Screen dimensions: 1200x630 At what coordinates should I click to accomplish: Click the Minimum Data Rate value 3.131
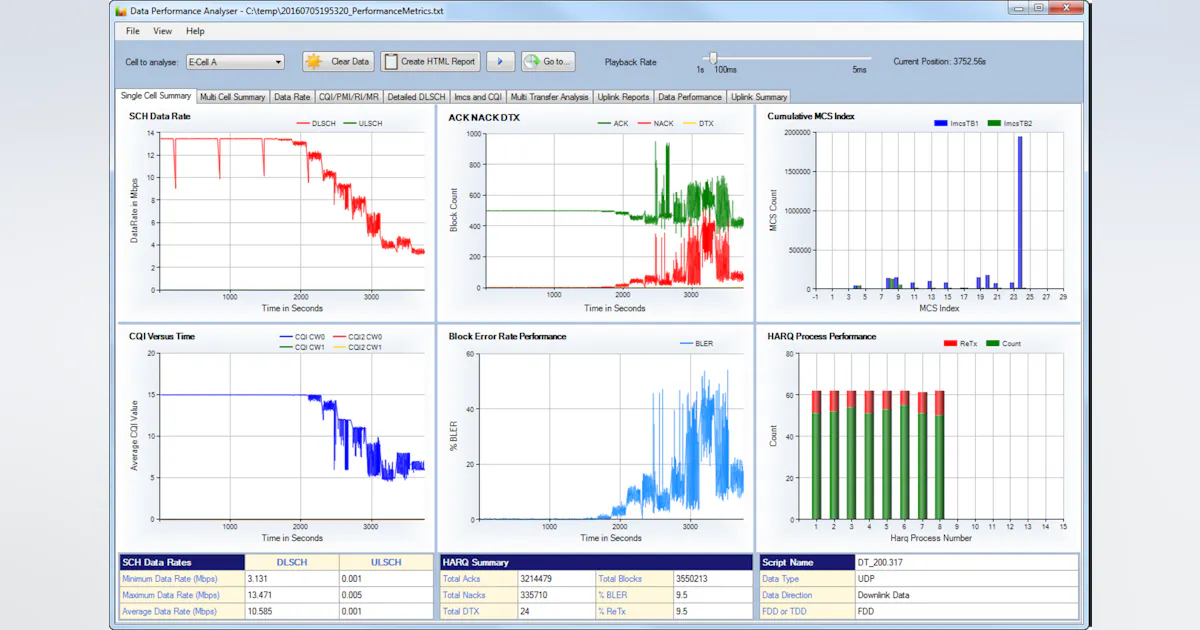292,579
